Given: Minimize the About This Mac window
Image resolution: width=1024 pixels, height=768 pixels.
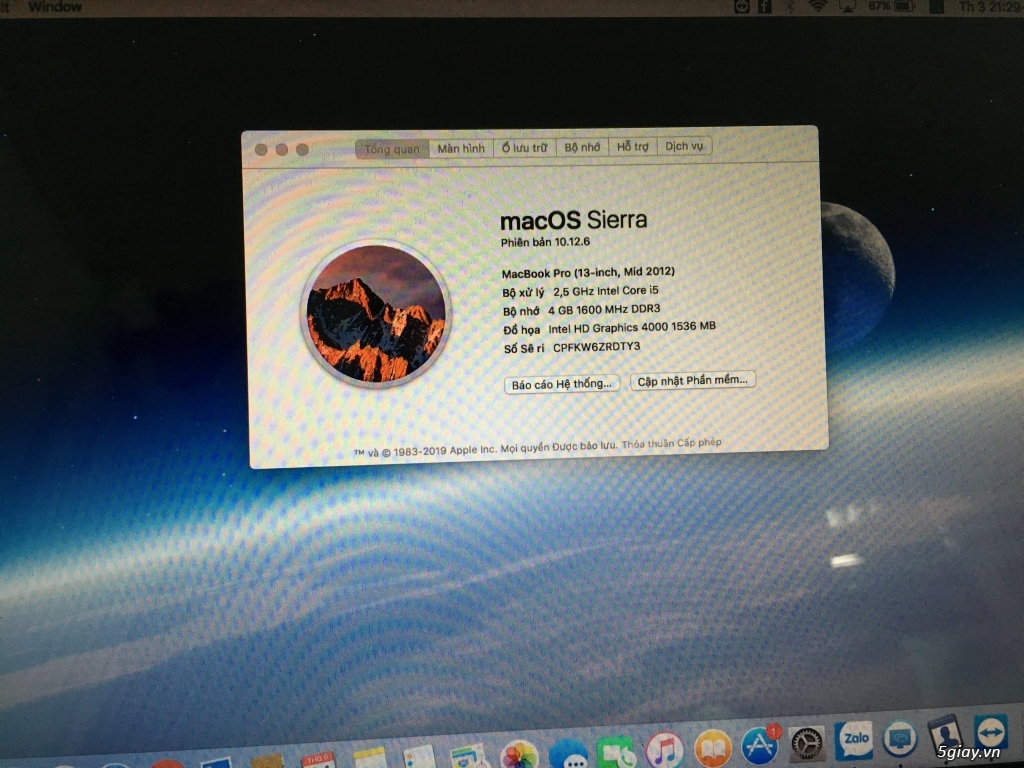Looking at the screenshot, I should 281,150.
